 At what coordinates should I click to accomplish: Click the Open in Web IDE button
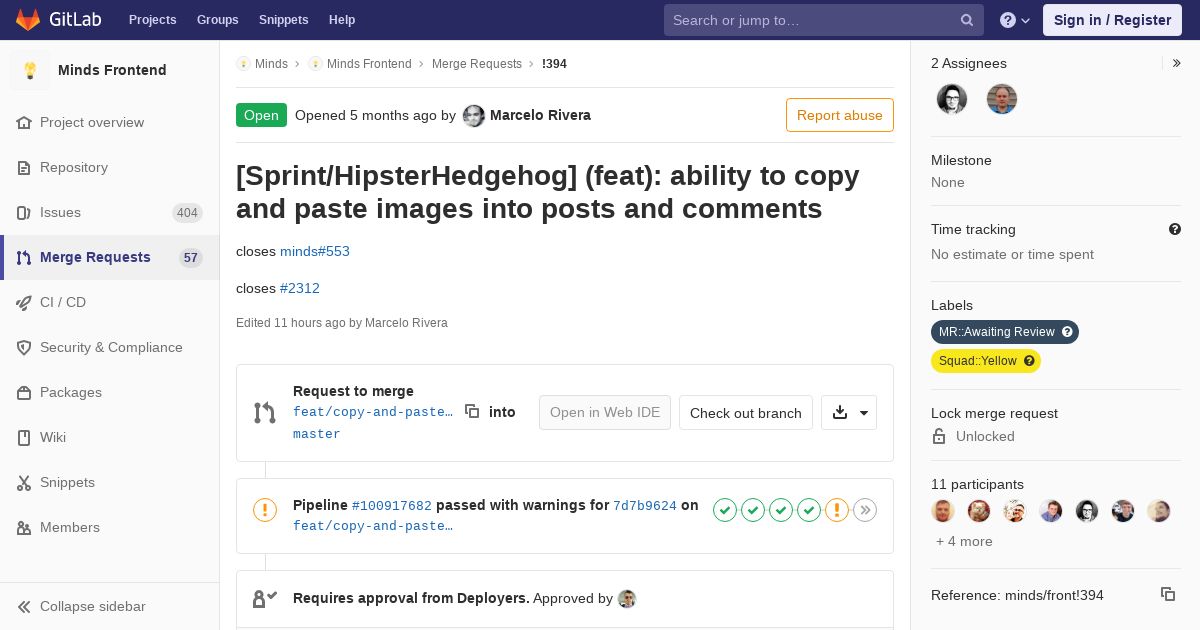(x=605, y=413)
